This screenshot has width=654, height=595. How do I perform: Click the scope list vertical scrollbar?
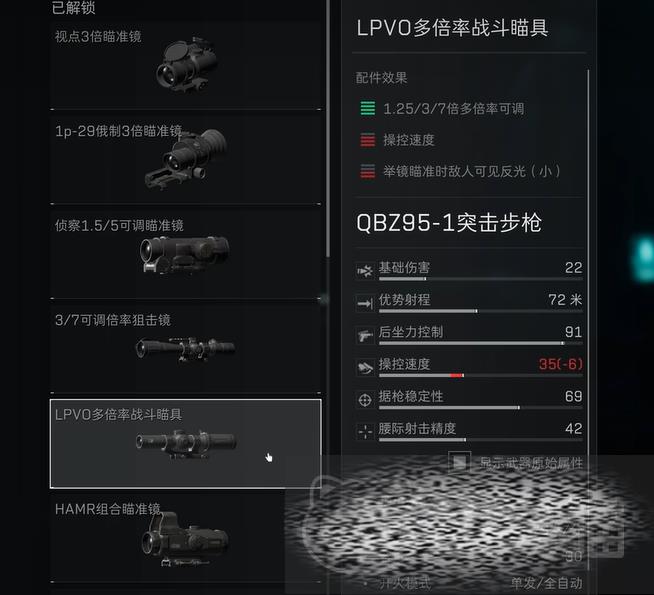point(328,128)
